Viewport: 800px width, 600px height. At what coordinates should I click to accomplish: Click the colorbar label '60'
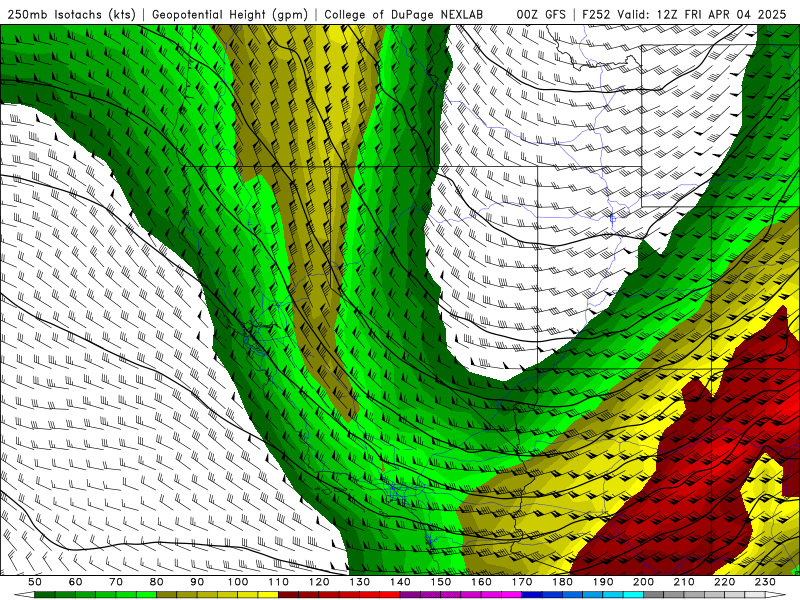click(x=75, y=582)
